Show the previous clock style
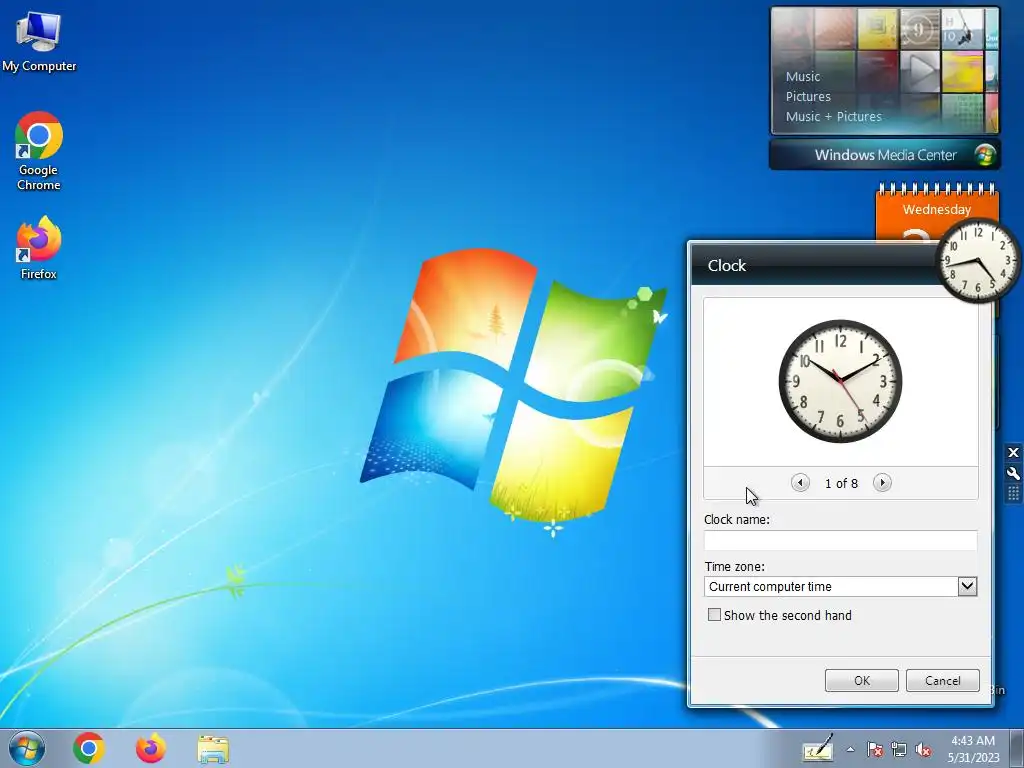The height and width of the screenshot is (768, 1024). (800, 483)
